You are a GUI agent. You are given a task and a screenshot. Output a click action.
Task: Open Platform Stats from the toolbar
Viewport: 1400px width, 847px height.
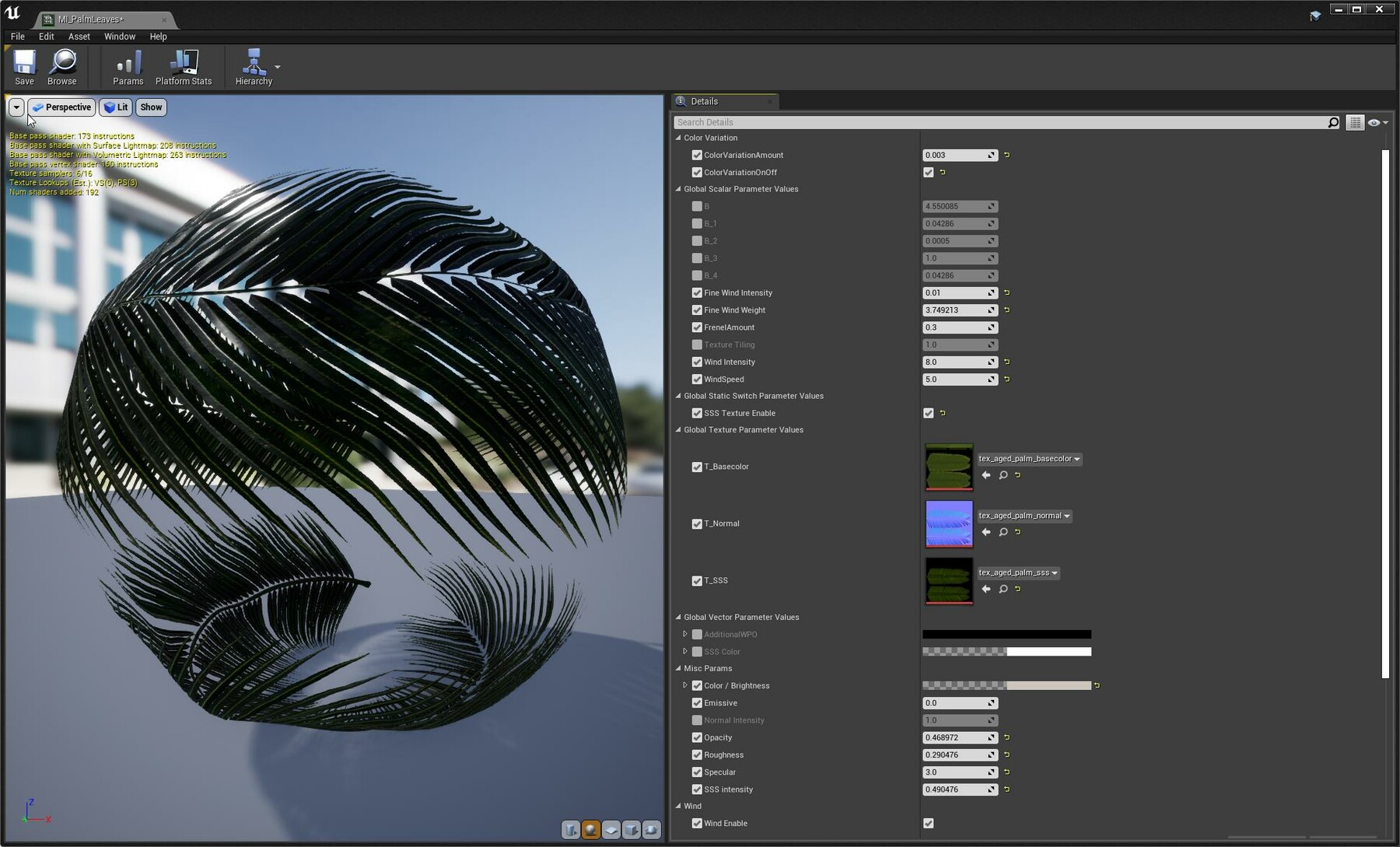[x=184, y=67]
